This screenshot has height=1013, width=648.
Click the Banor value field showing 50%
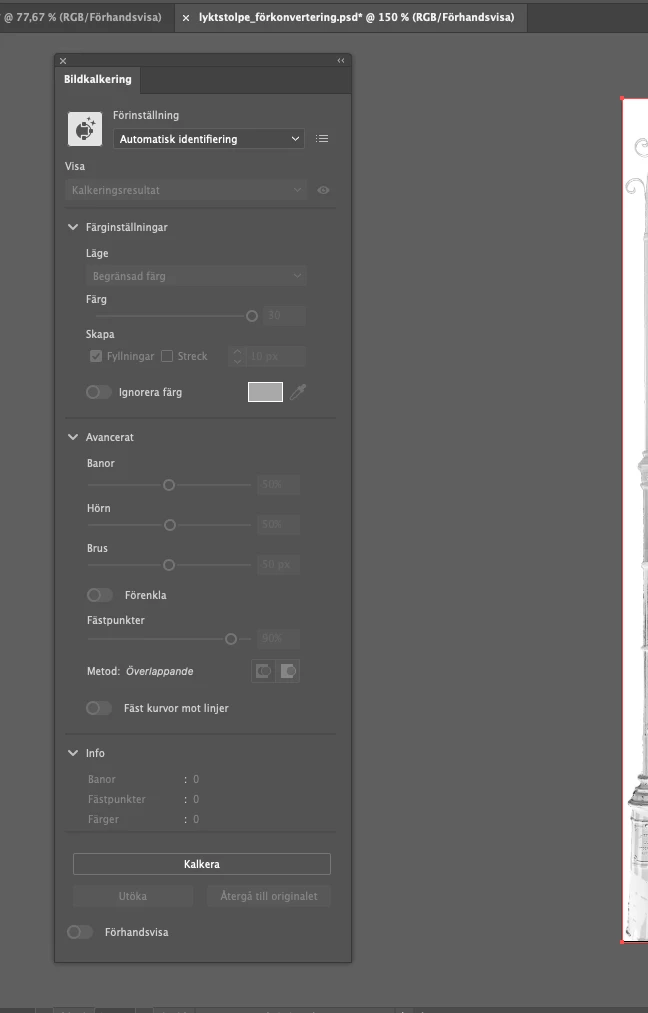pos(278,485)
